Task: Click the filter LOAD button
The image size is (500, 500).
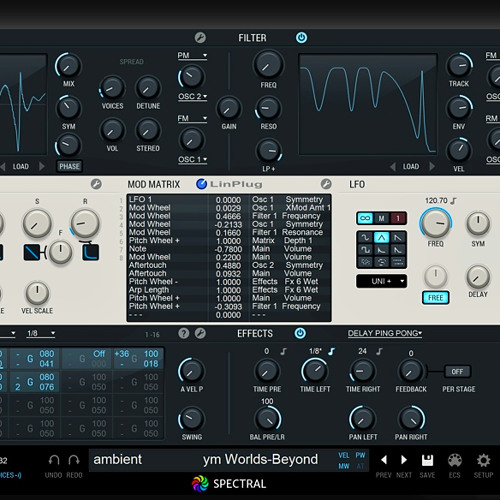Action: 411,166
